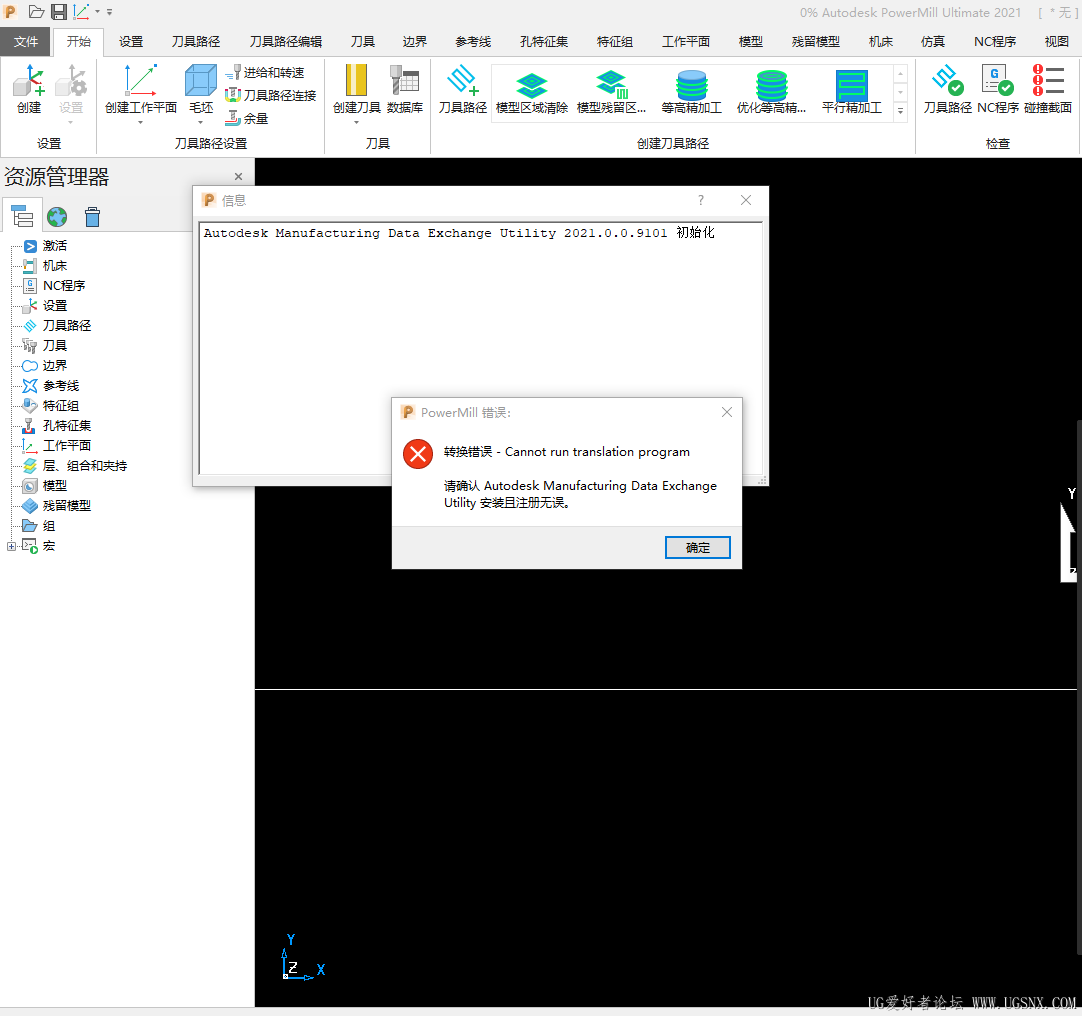Image resolution: width=1082 pixels, height=1016 pixels.
Task: Close the PowerMill 错误 dialog
Action: click(727, 412)
